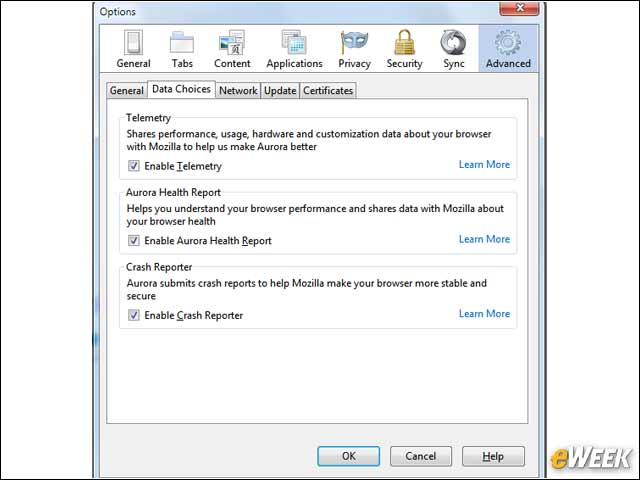Switch to the Certificates sub-tab
640x480 pixels.
click(328, 91)
